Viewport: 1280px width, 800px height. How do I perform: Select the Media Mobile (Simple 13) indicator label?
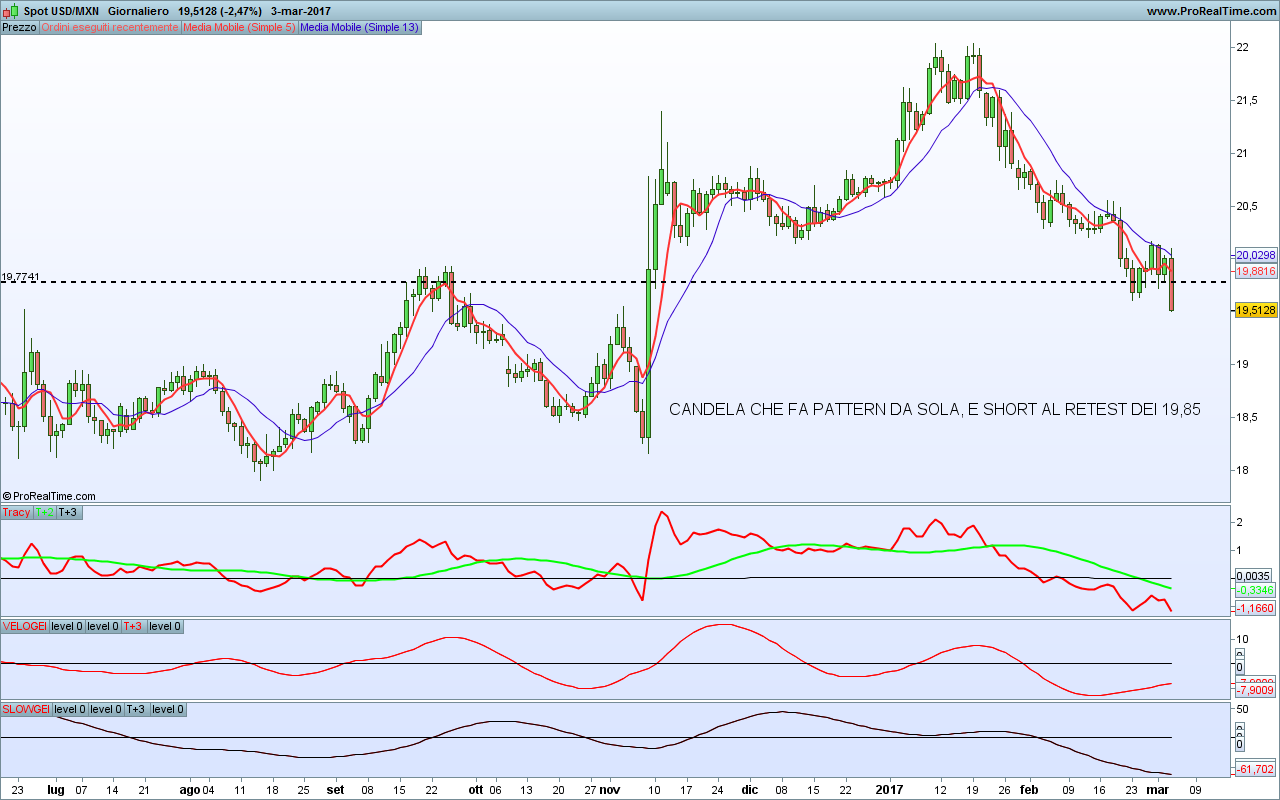click(360, 28)
